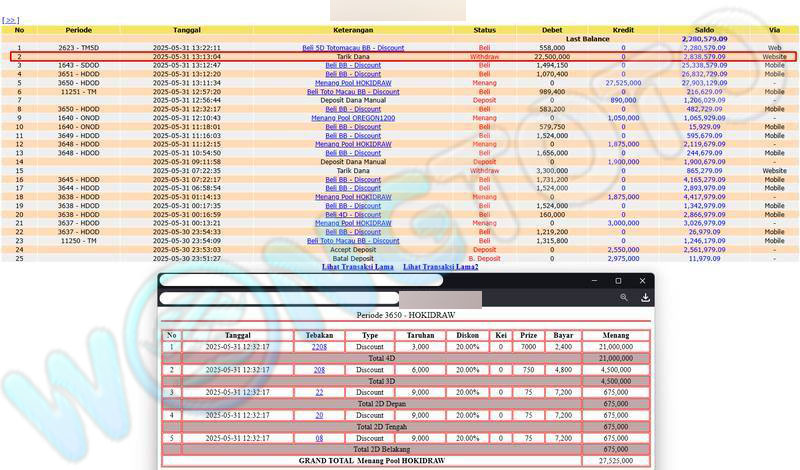The width and height of the screenshot is (800, 470).
Task: Click Tebakan number 08 link
Action: point(319,438)
